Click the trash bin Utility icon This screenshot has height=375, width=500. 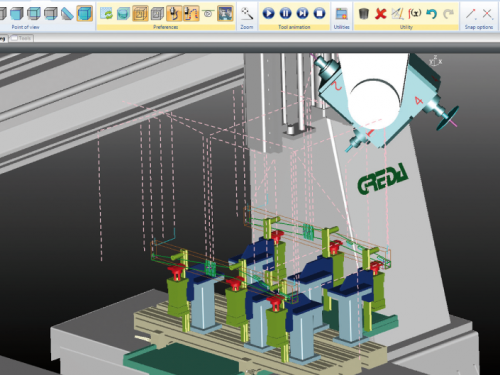(x=364, y=14)
